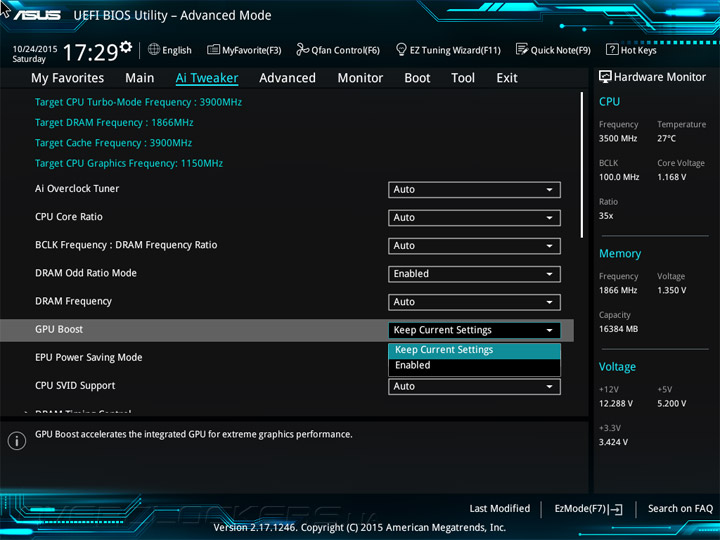The height and width of the screenshot is (540, 720).
Task: Open the Tool tab
Action: click(463, 78)
